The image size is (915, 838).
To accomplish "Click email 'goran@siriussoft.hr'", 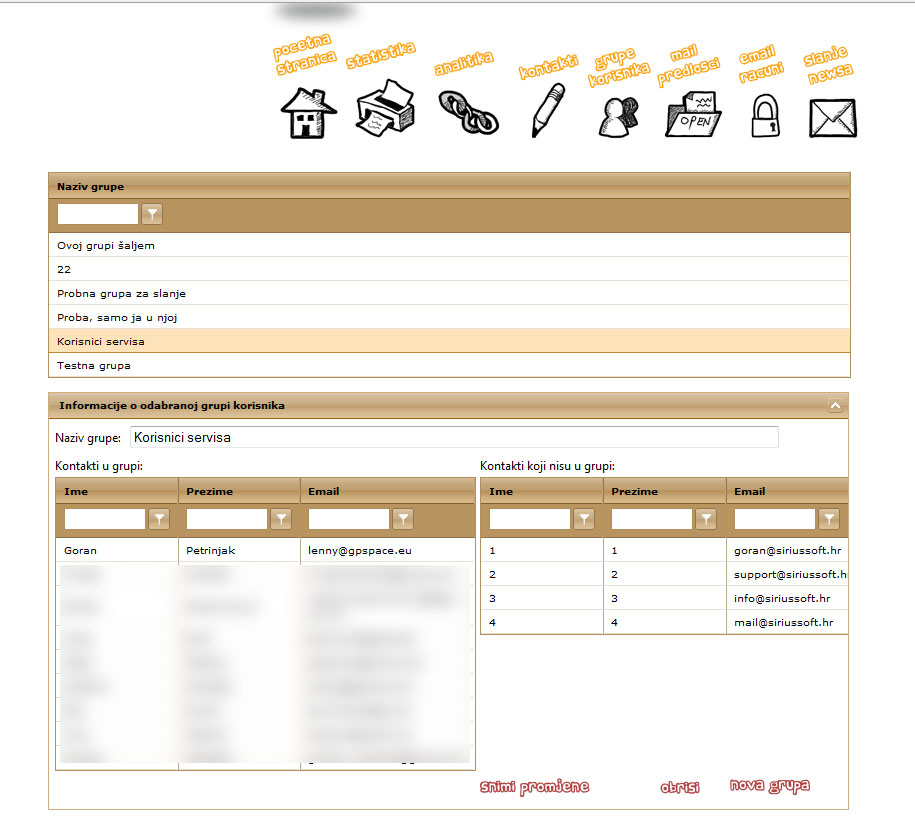I will [x=787, y=550].
